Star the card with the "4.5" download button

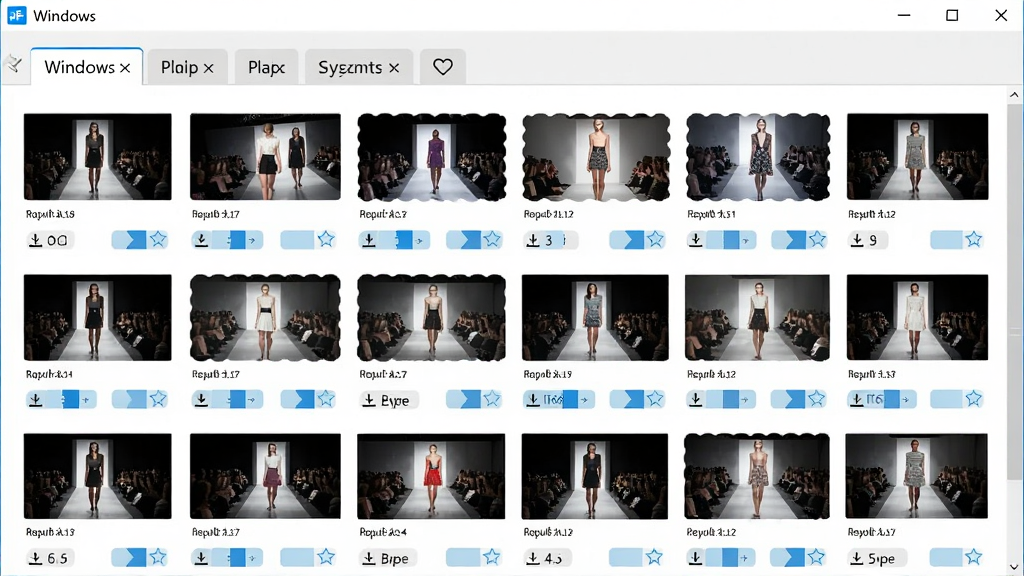coord(654,557)
